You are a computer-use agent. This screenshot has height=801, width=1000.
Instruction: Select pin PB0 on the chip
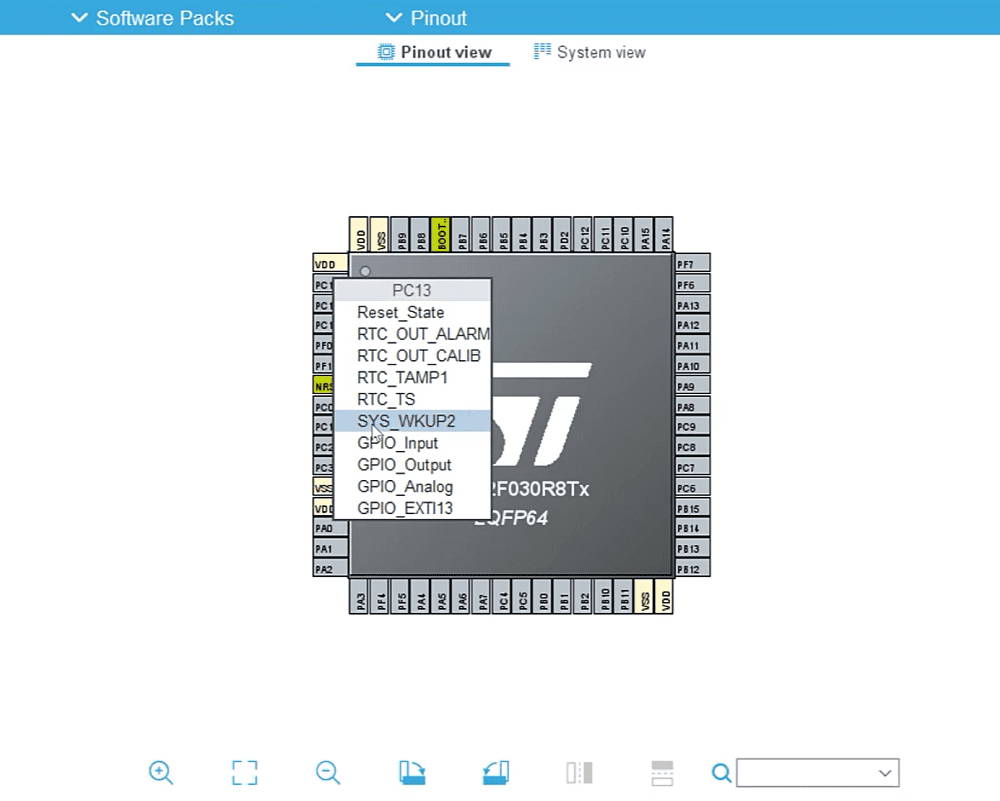[543, 597]
